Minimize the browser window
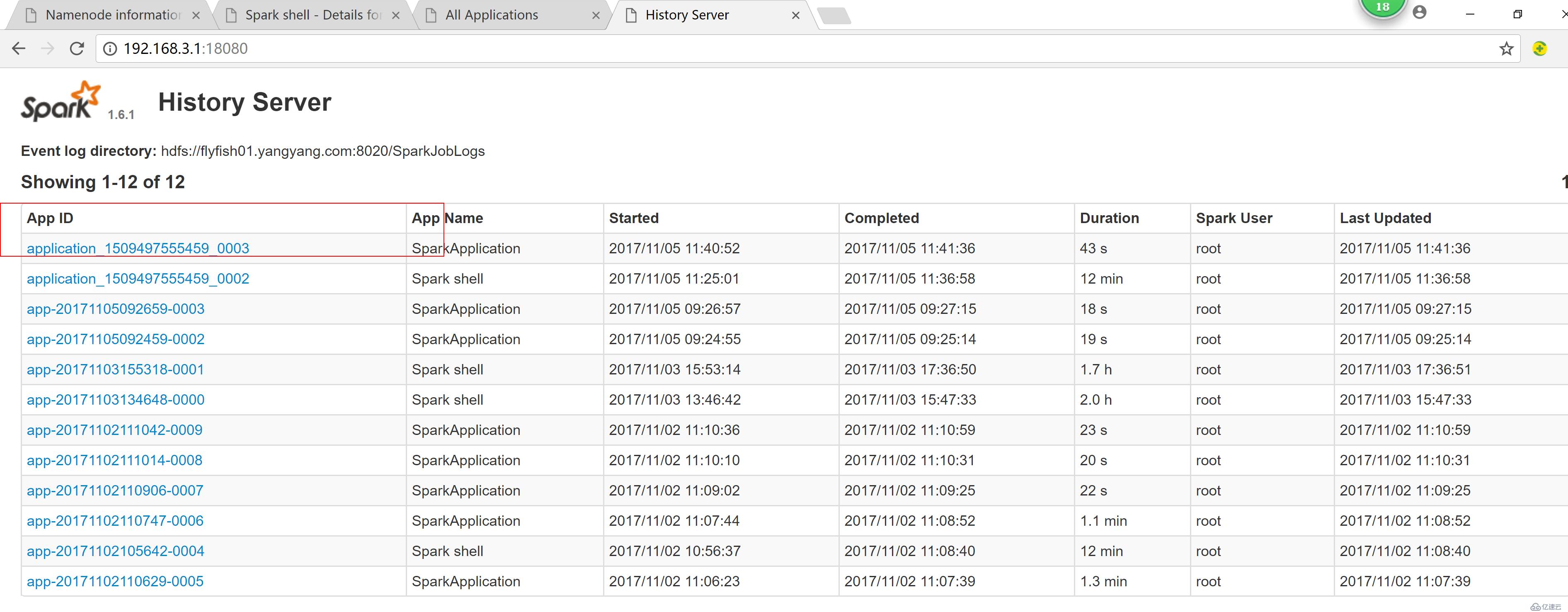 coord(1470,14)
